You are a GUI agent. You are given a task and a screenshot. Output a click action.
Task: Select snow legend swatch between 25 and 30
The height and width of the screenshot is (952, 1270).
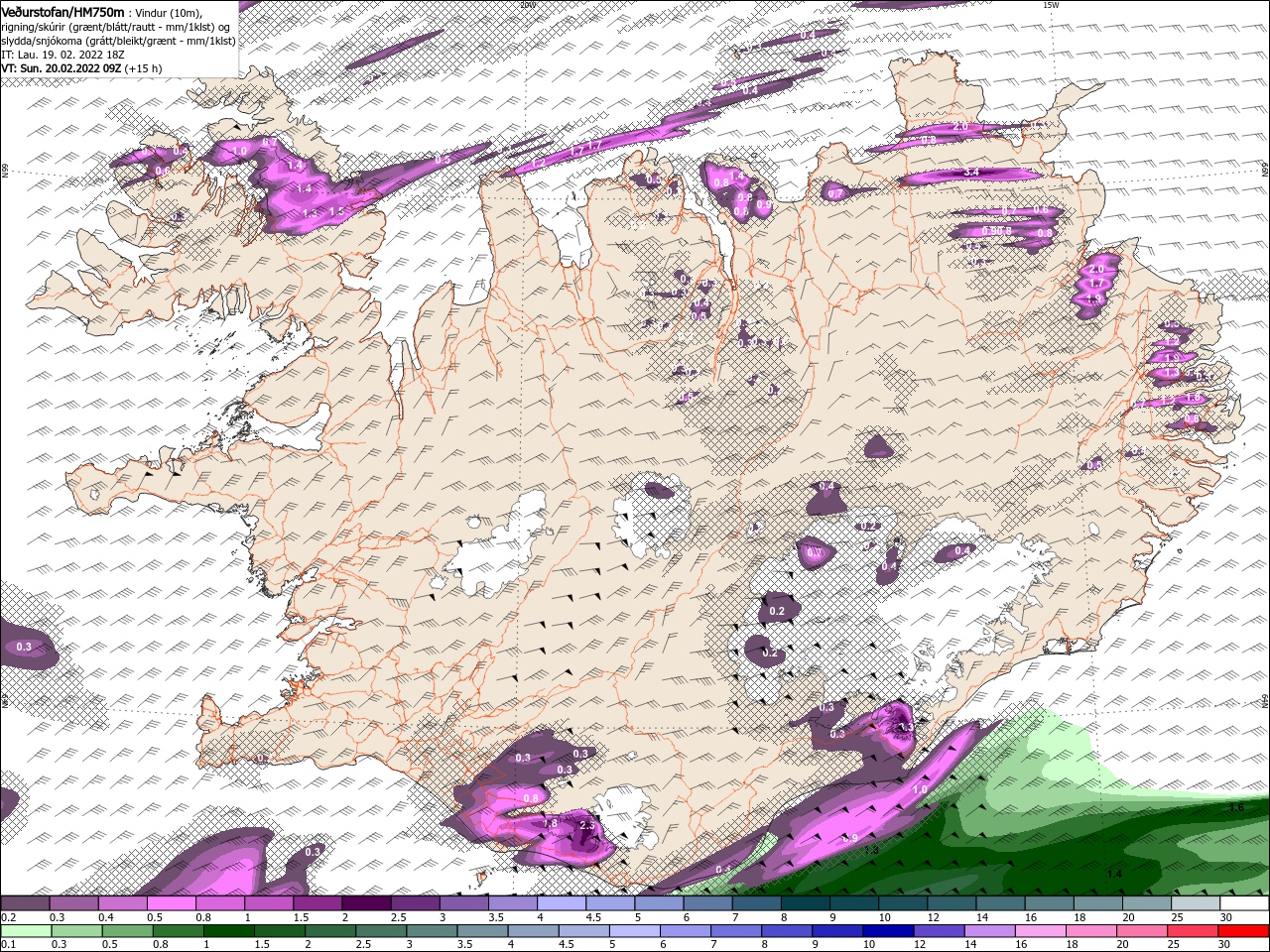click(x=1195, y=903)
